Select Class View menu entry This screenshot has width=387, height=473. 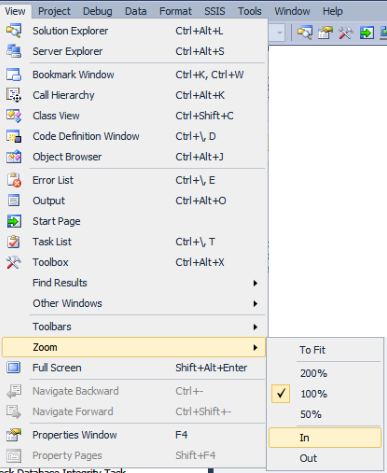[x=134, y=116]
